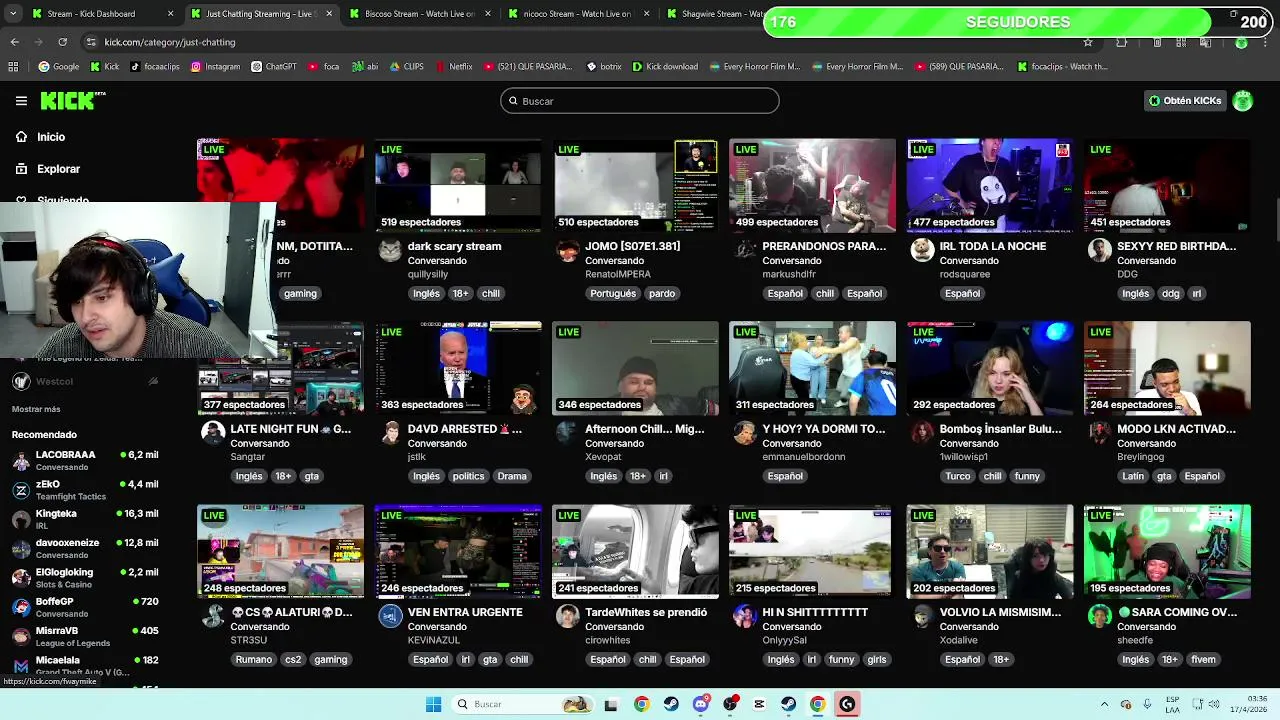1280x720 pixels.
Task: Click Sangtar channel avatar
Action: point(213,433)
